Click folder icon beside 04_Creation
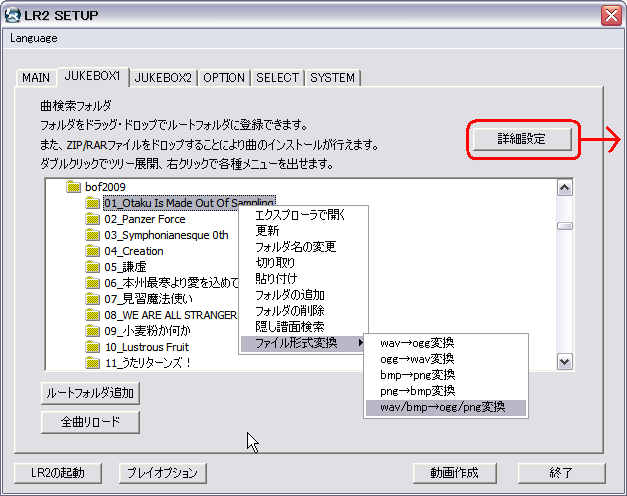This screenshot has height=496, width=627. 93,251
